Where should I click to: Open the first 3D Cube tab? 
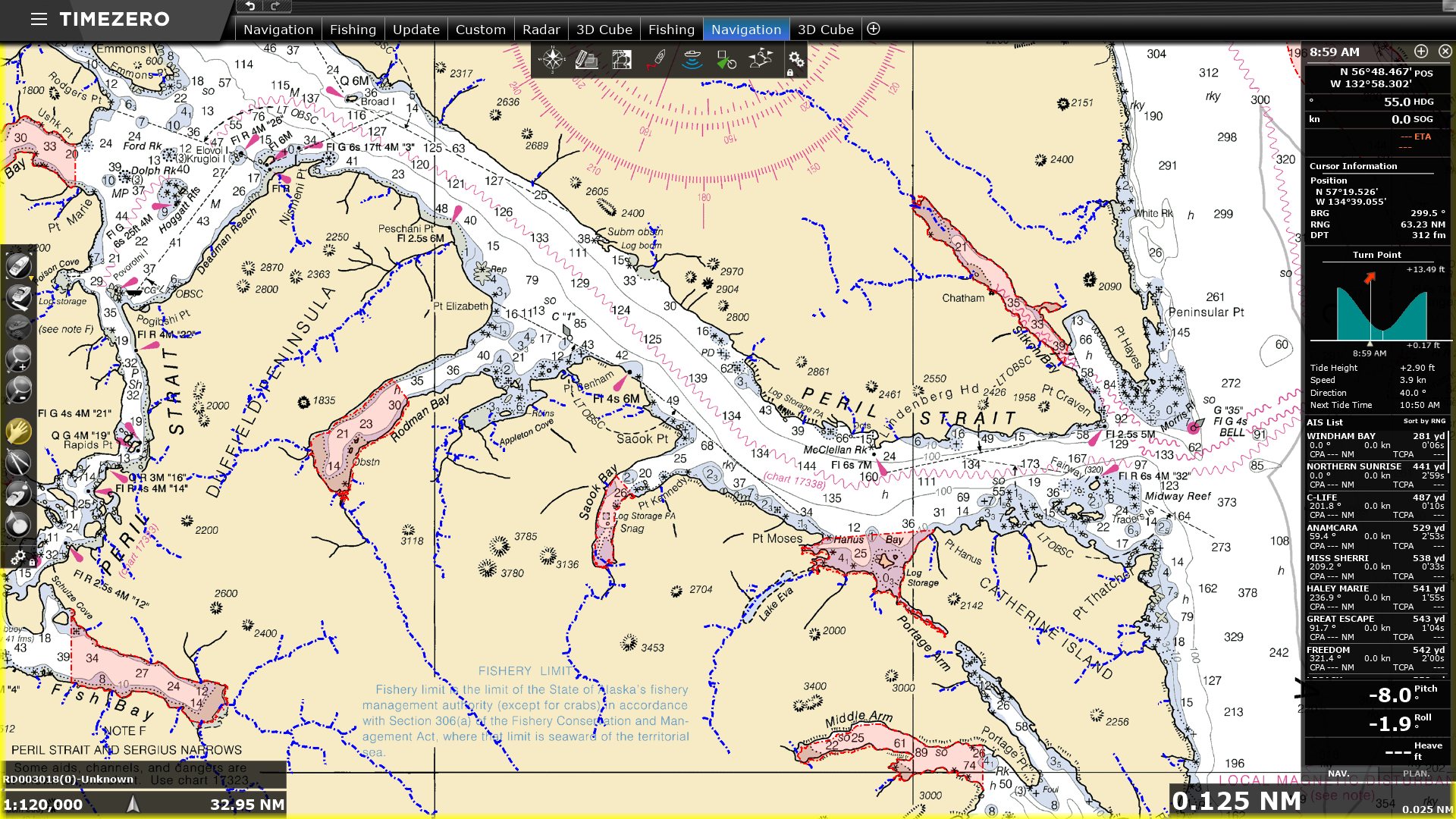604,30
